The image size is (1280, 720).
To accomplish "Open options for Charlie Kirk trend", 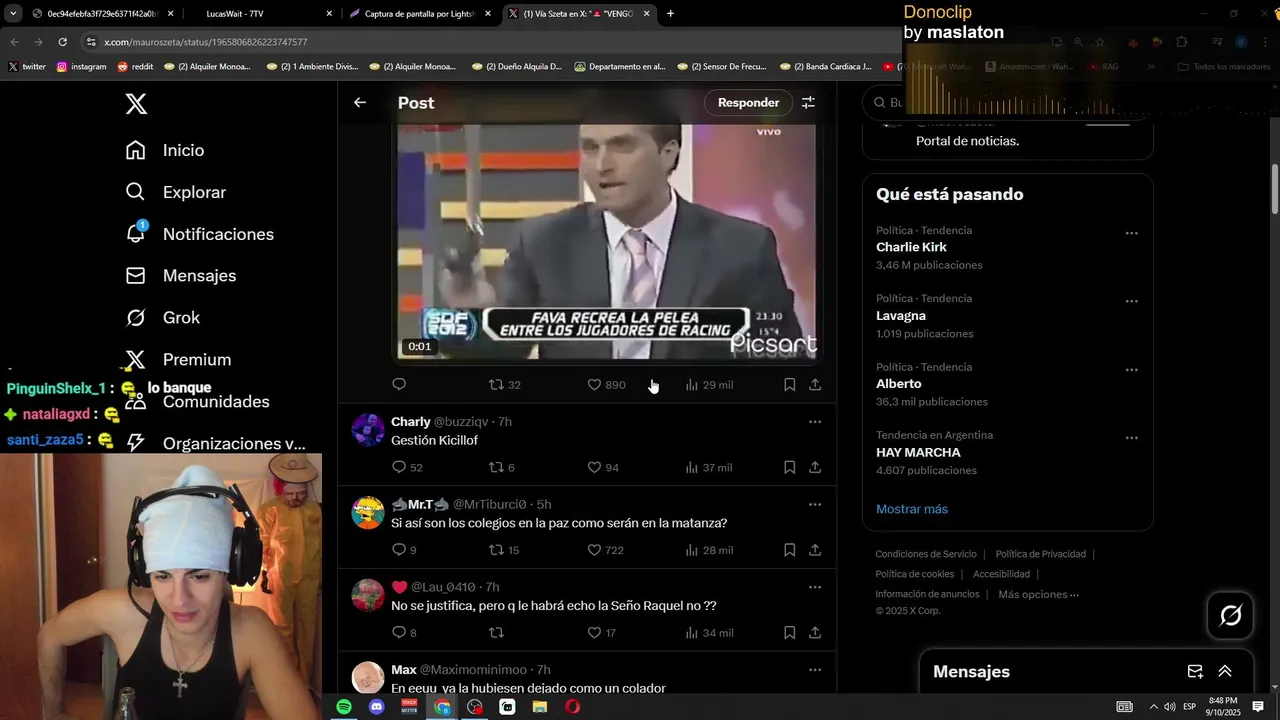I will click(1131, 233).
